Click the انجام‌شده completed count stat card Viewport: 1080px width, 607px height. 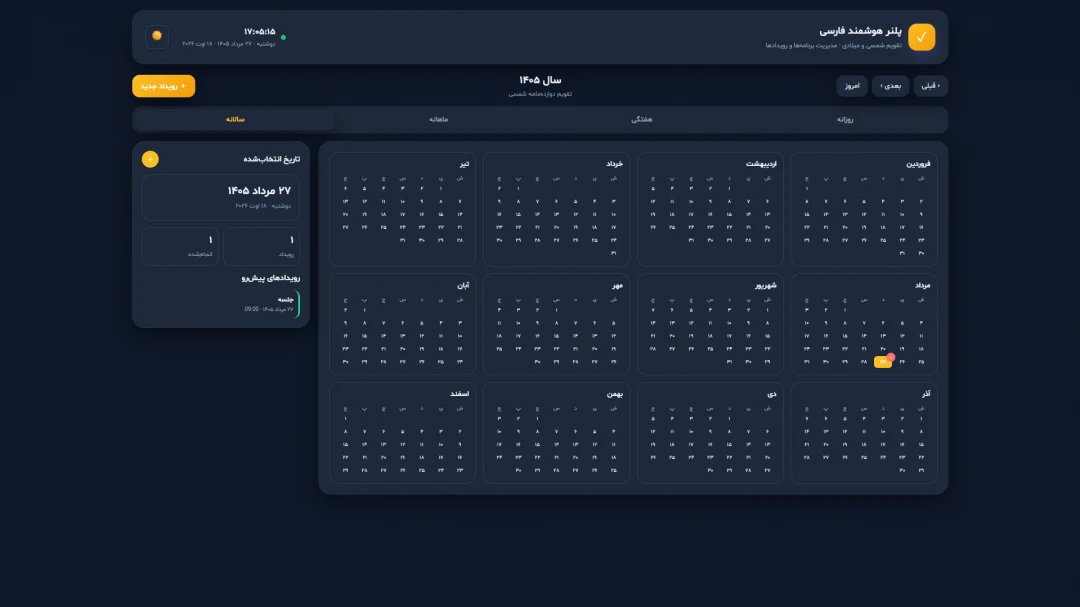tap(180, 247)
